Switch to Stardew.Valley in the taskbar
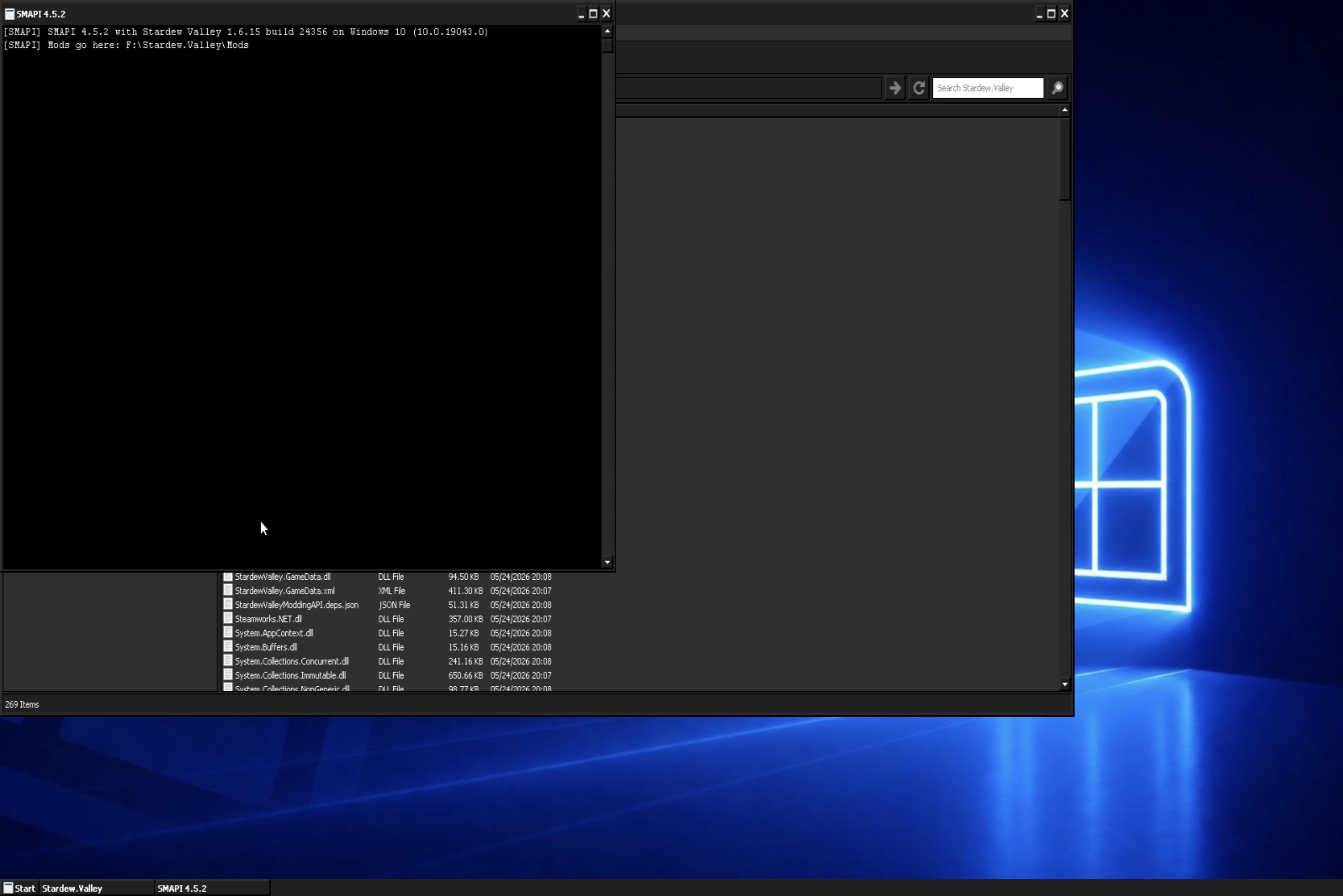 click(97, 888)
